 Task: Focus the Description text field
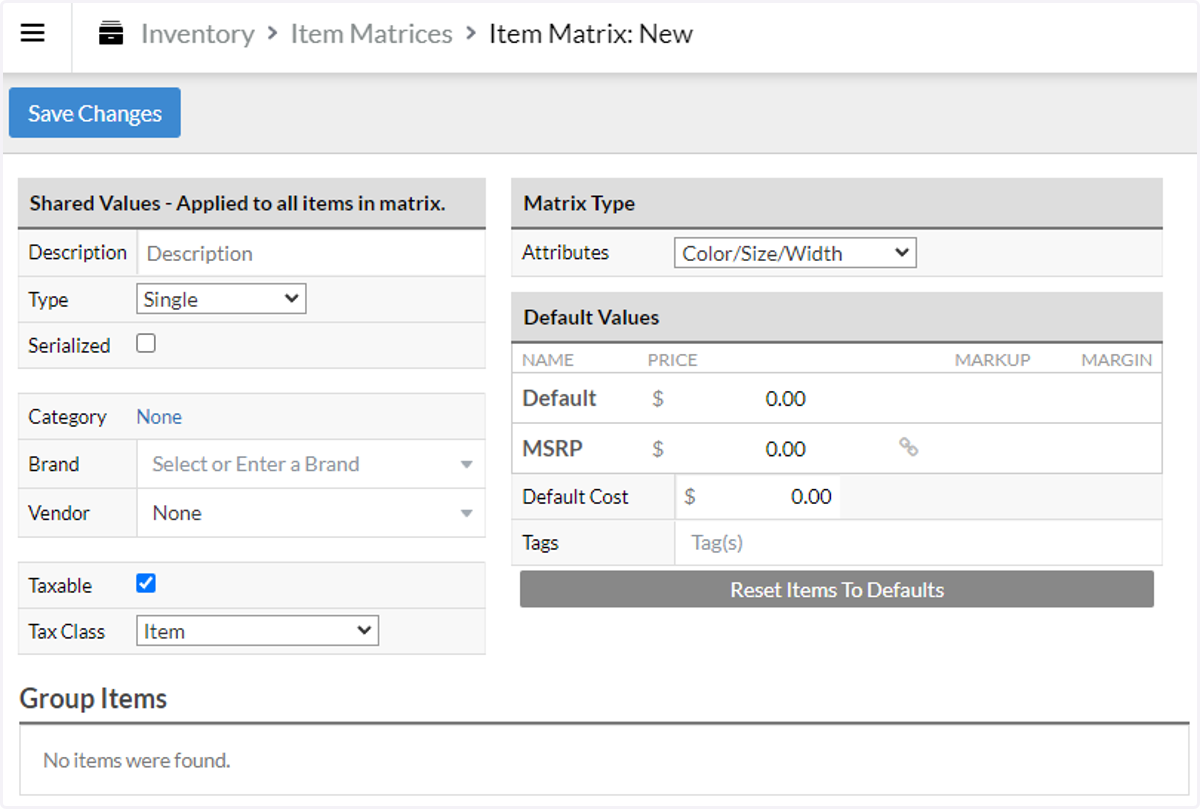(x=310, y=253)
